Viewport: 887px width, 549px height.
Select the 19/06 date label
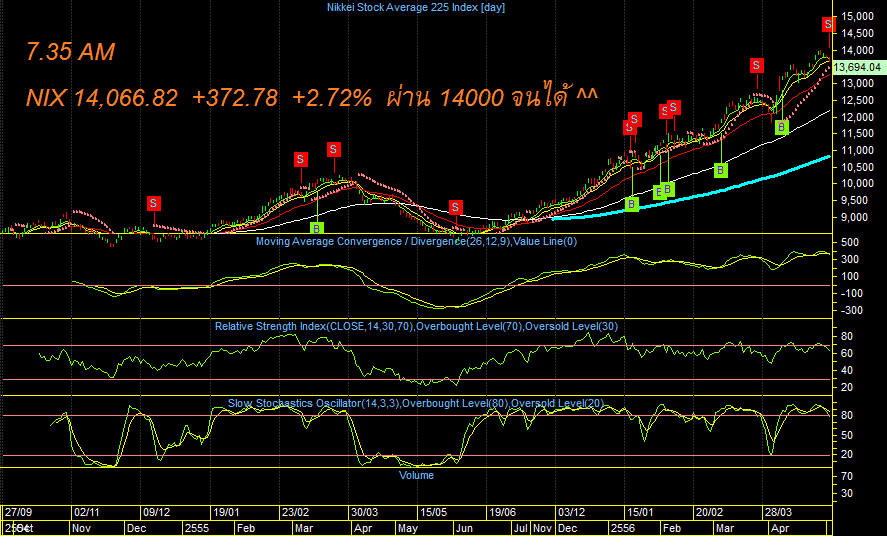pos(502,512)
